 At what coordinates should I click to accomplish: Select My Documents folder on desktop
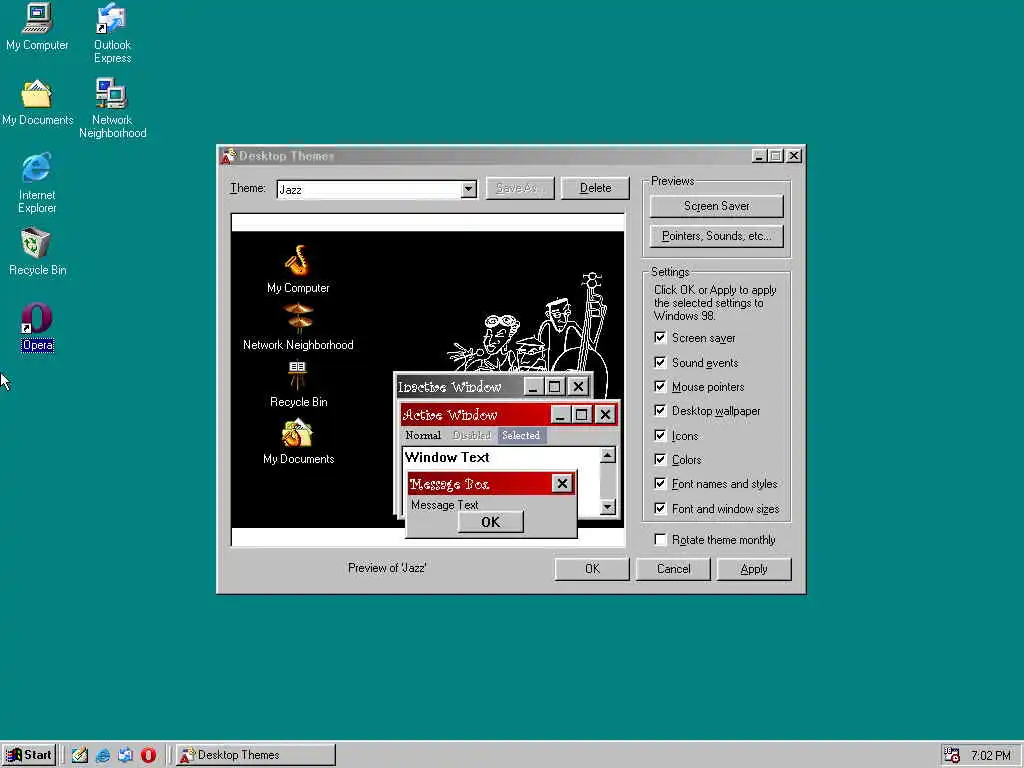37,103
